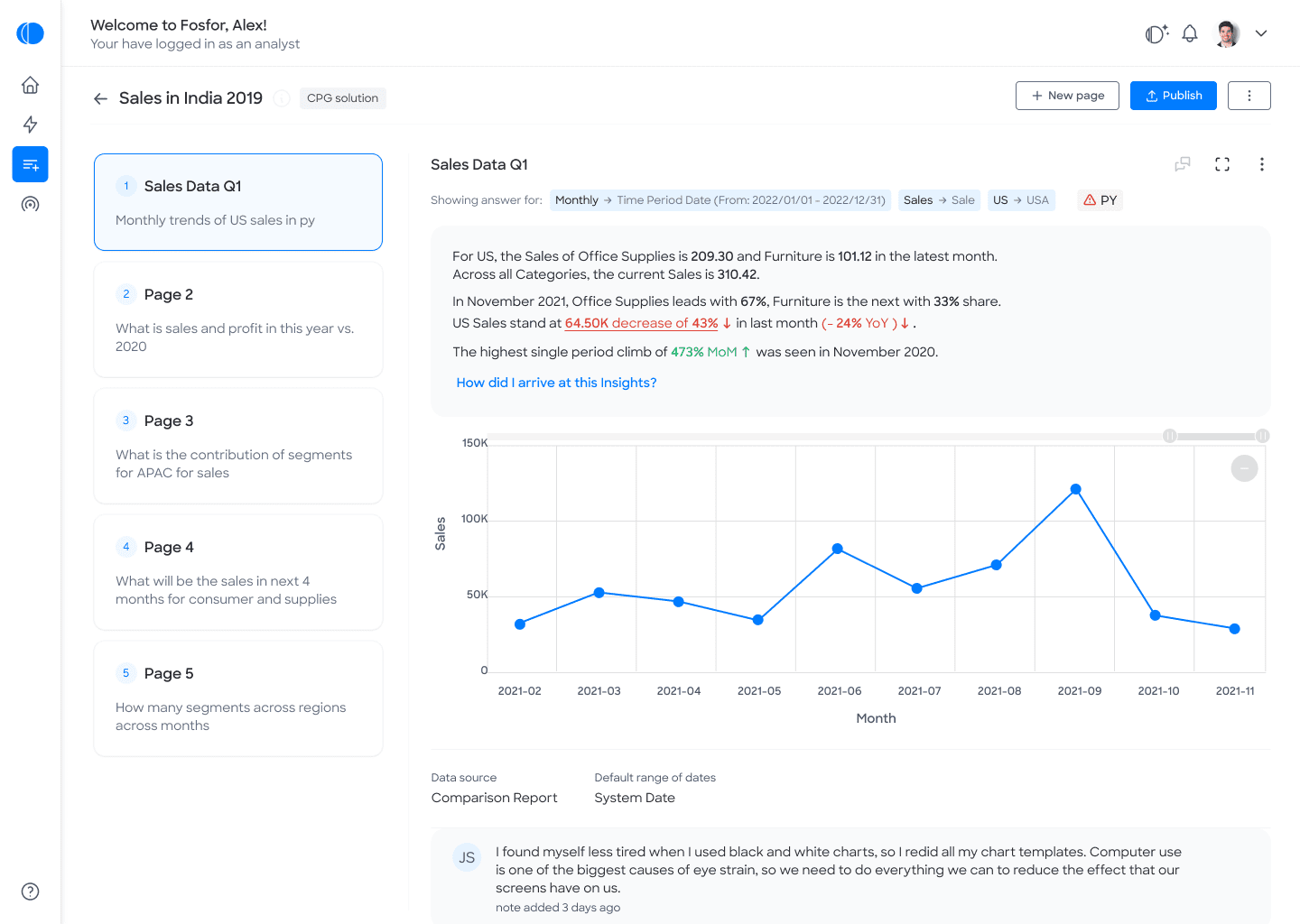Select the Page 4 card

coord(238,572)
